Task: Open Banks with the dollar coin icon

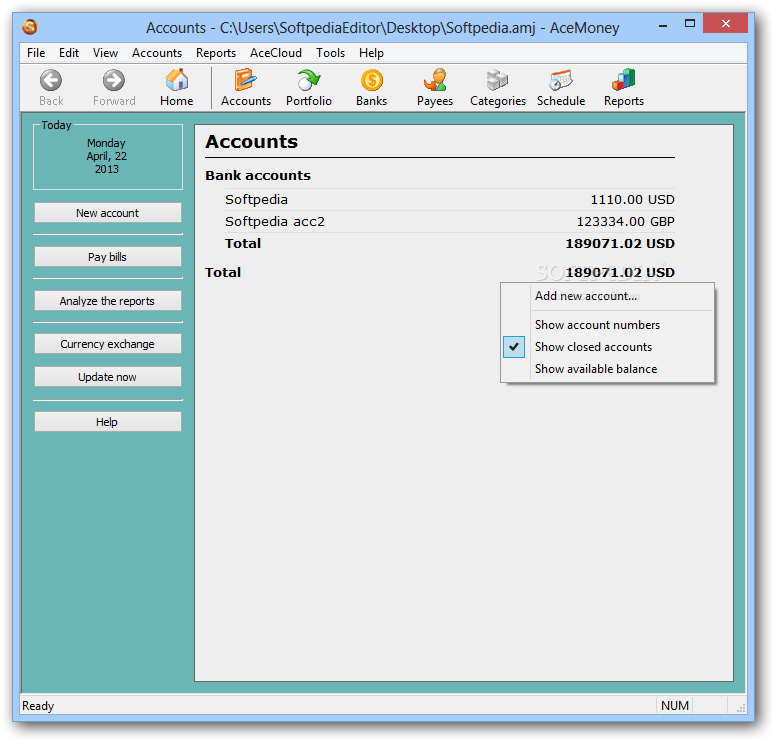Action: click(x=372, y=80)
